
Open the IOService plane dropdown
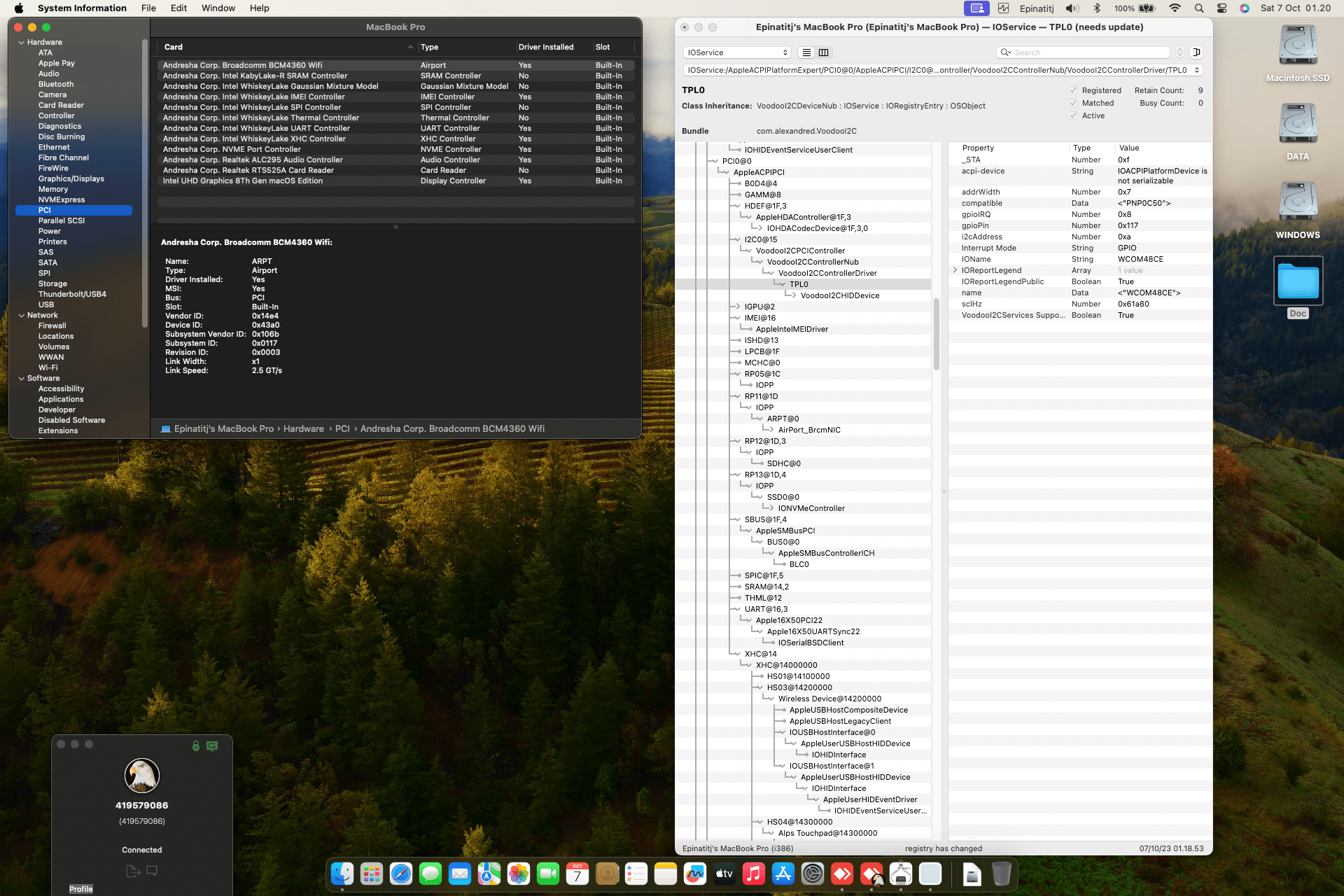tap(736, 52)
